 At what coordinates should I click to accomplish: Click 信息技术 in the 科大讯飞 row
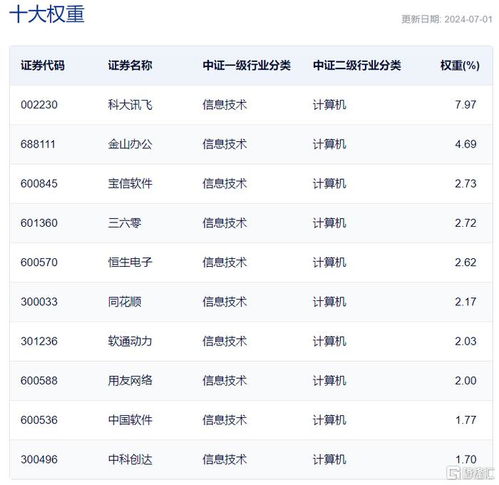point(225,105)
